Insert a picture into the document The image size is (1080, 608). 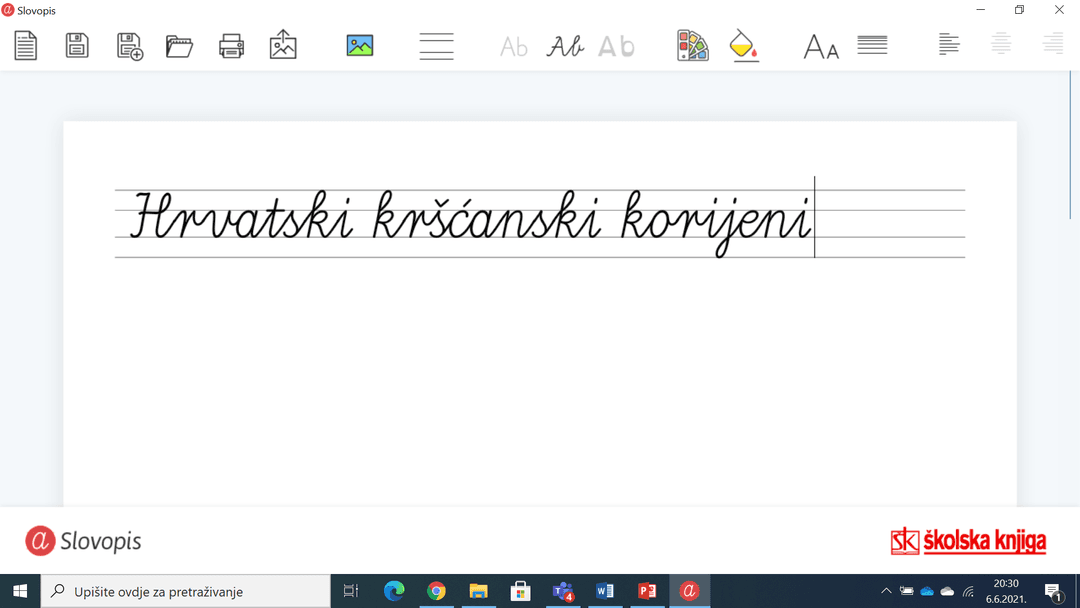[x=360, y=45]
